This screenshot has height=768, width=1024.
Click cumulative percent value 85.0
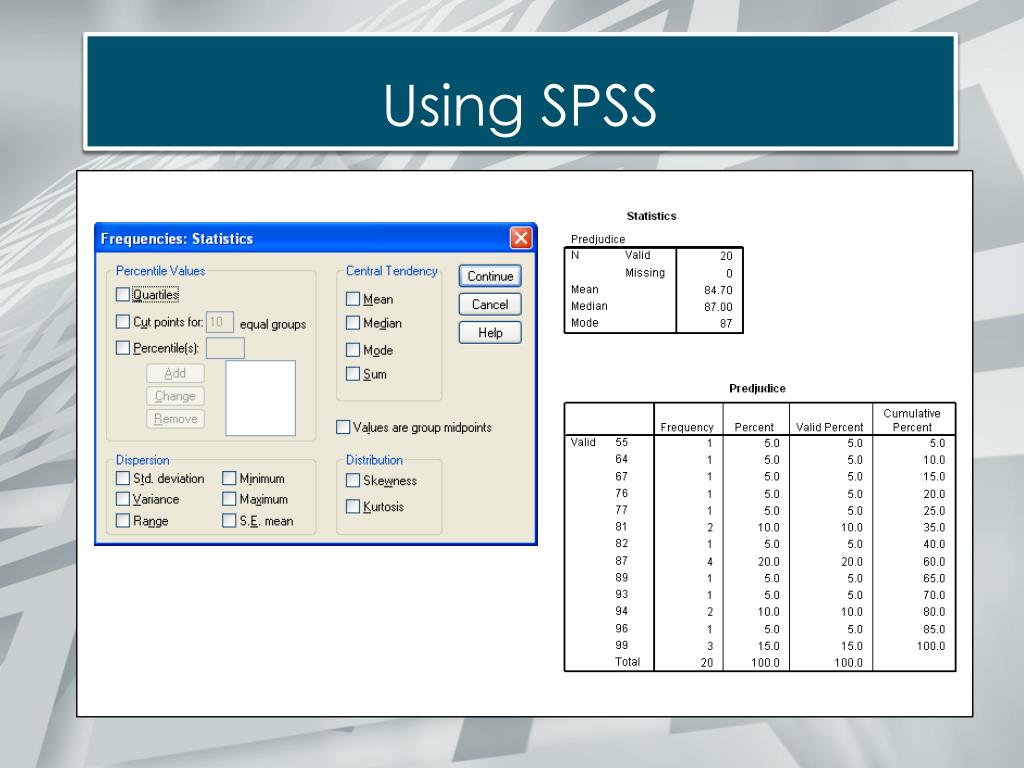(x=934, y=630)
